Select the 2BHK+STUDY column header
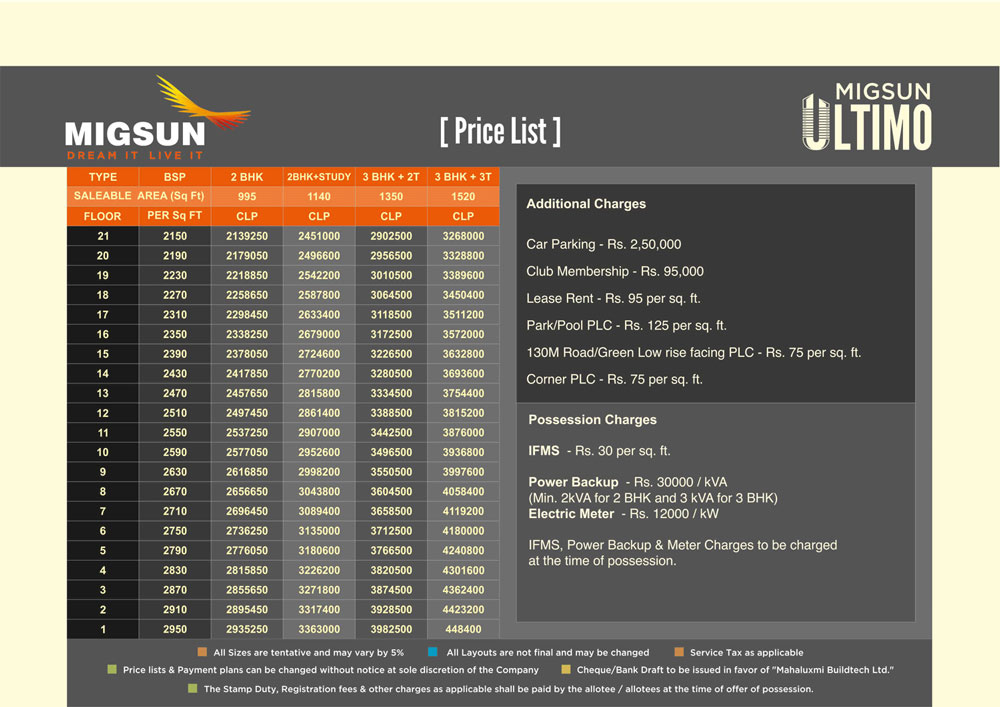Image resolution: width=1000 pixels, height=707 pixels. (x=319, y=177)
